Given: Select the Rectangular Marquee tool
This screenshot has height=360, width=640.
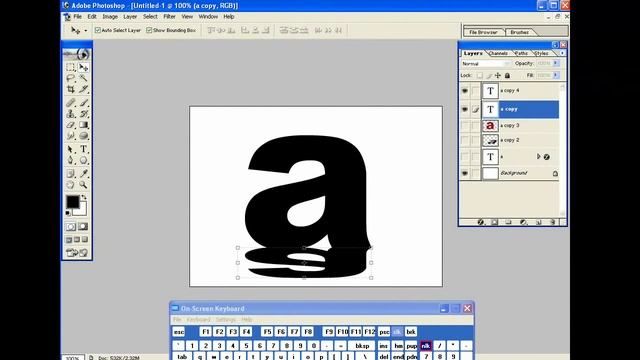Looking at the screenshot, I should [x=71, y=67].
